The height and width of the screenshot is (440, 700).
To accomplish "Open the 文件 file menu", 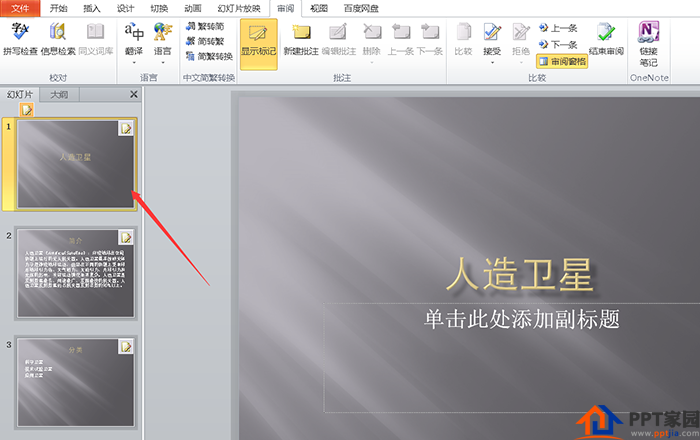I will 20,8.
